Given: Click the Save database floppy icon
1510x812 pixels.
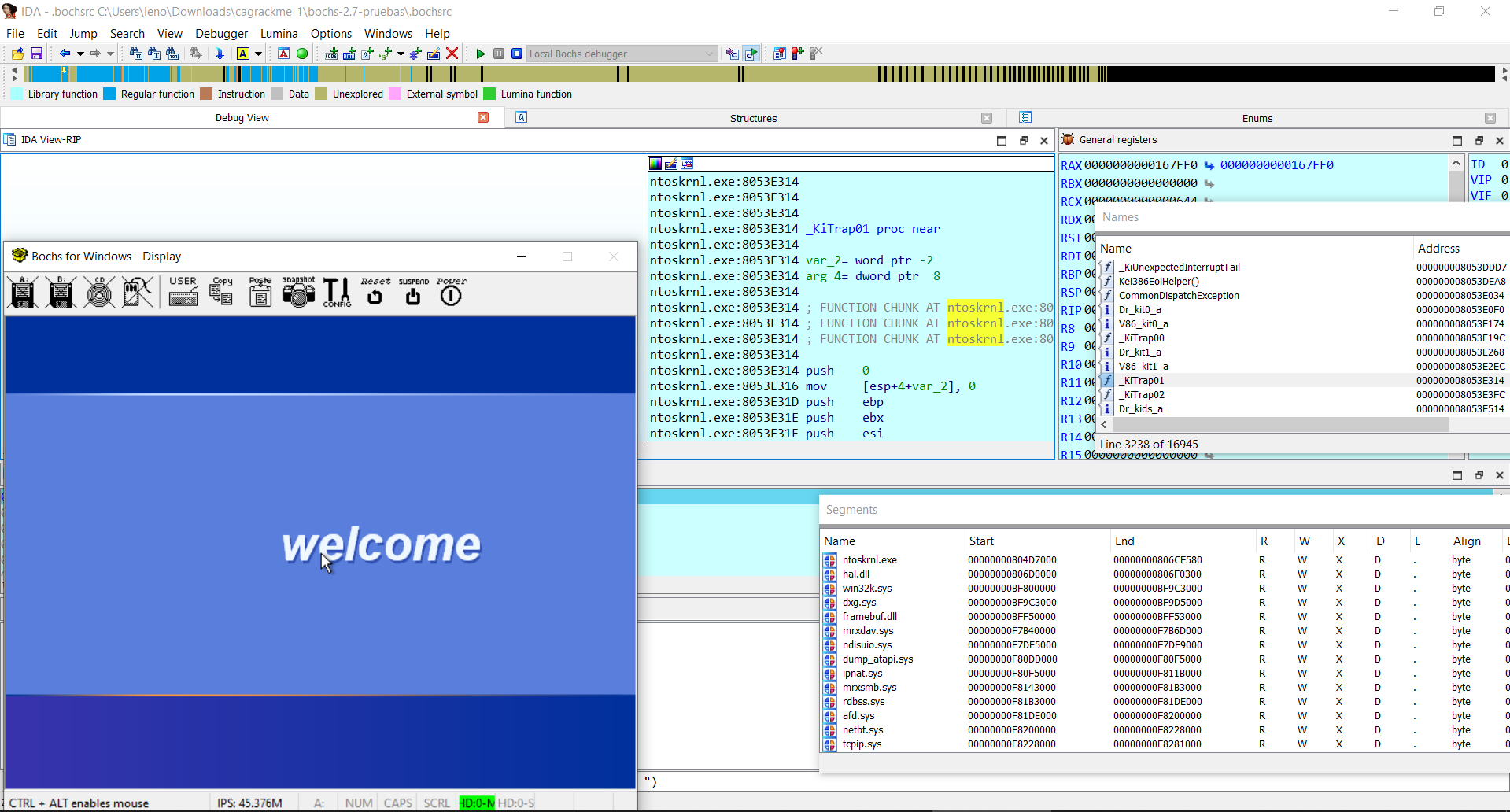Looking at the screenshot, I should click(36, 54).
